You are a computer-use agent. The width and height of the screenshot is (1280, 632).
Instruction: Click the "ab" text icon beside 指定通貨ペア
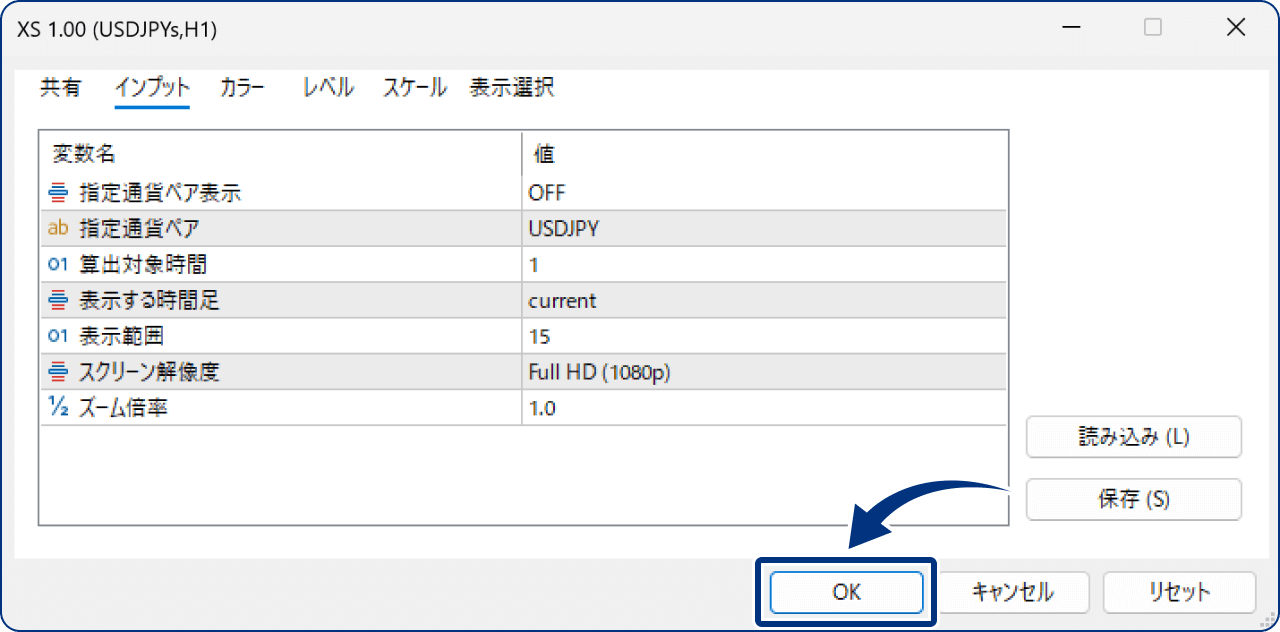coord(57,228)
